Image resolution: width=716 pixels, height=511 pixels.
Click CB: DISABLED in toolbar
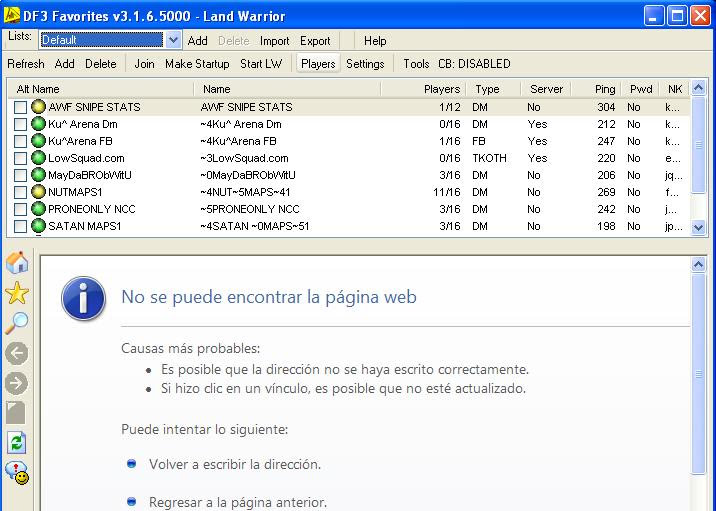point(474,64)
